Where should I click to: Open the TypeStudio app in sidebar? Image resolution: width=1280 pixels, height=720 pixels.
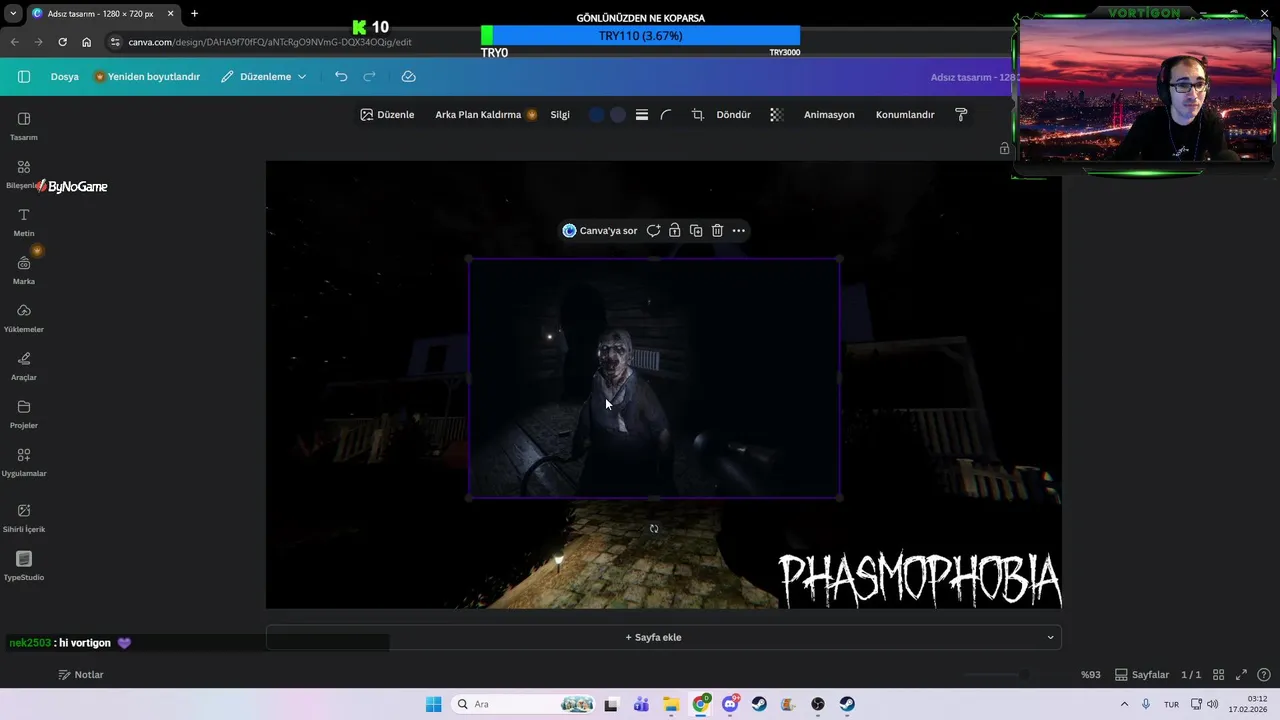point(24,566)
